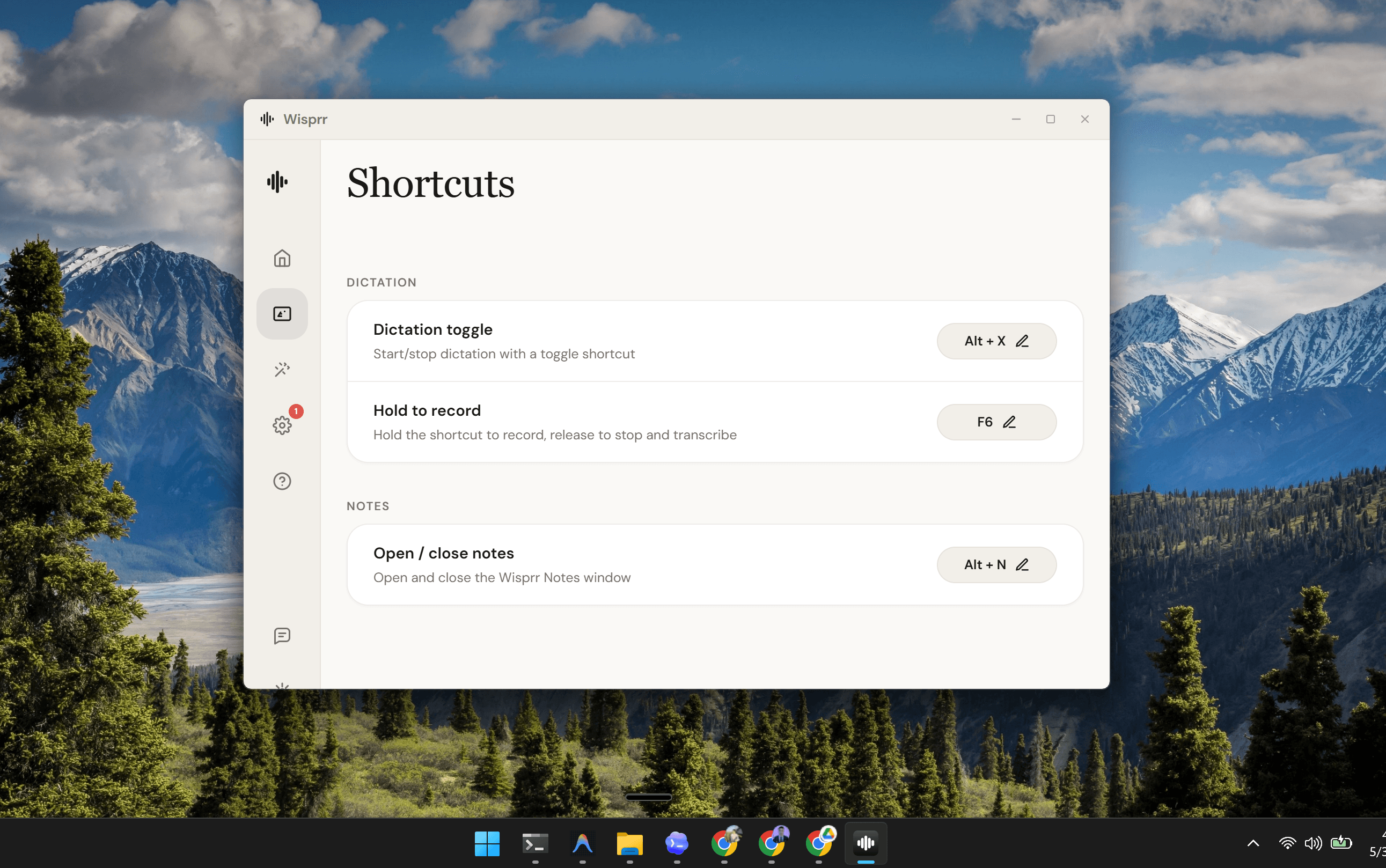Click the 'Shortcuts' page heading

431,183
